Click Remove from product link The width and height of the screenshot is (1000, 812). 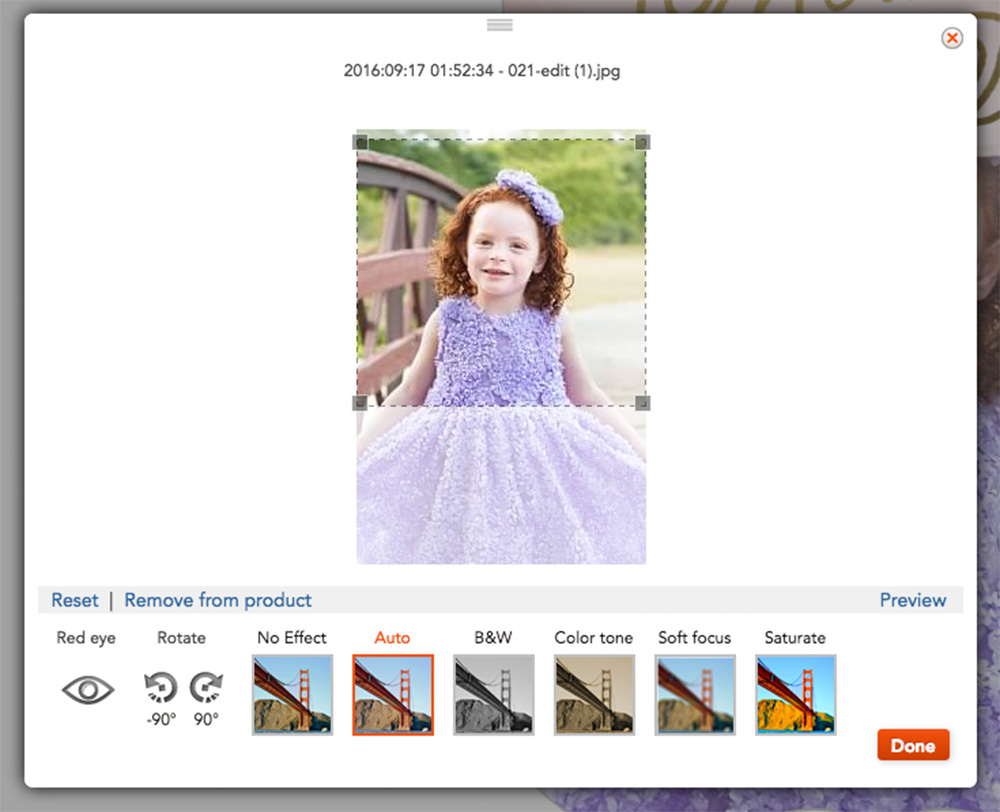point(217,600)
